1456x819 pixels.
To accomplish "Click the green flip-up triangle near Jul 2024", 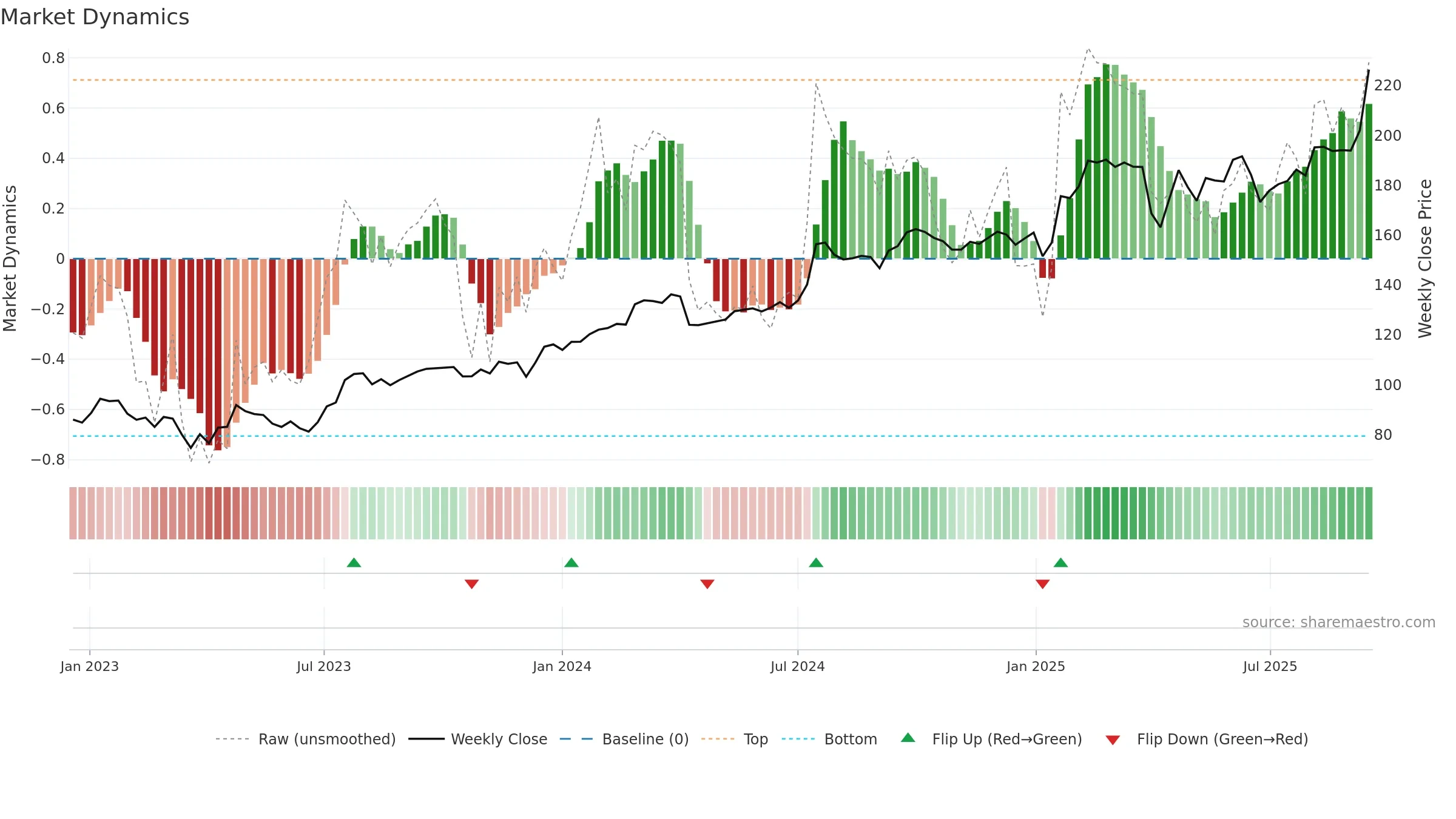I will (816, 562).
